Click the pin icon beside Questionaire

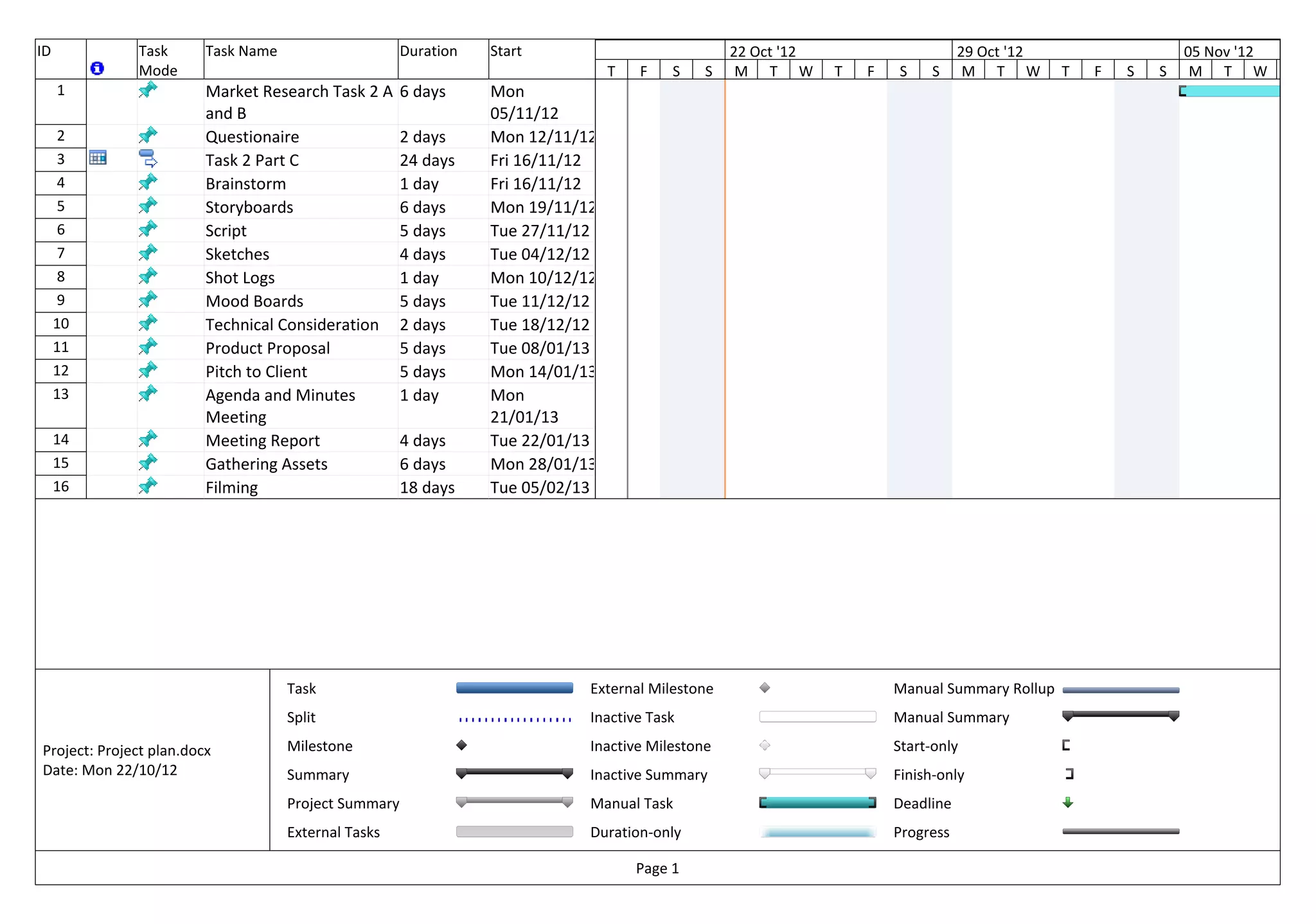(148, 136)
